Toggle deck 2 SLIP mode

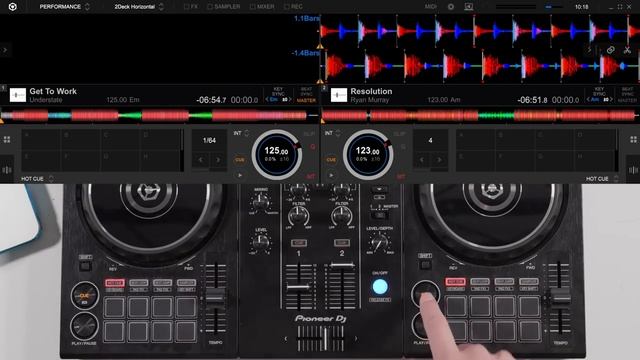pos(400,134)
